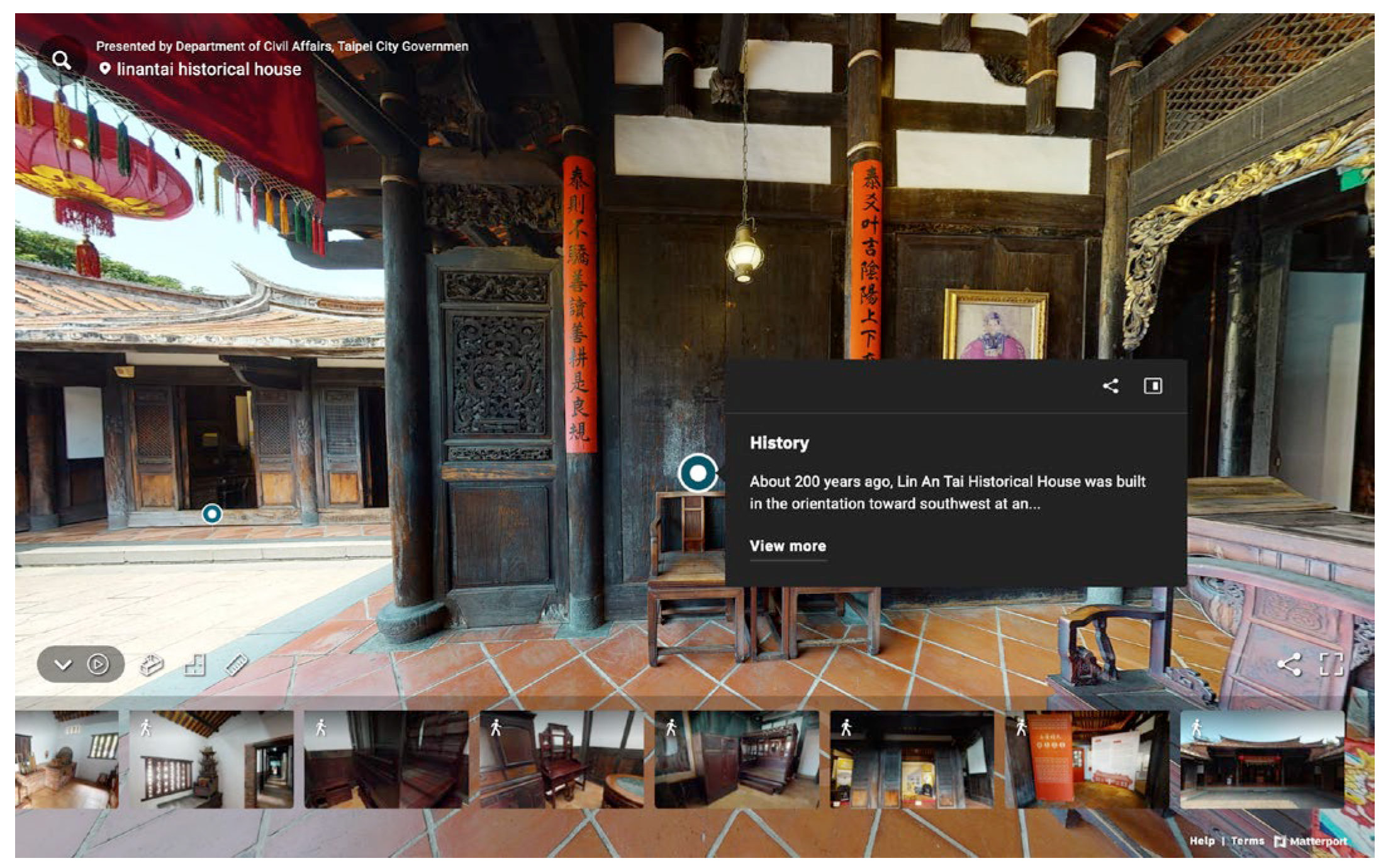Jump to courtyard exterior thumbnail
The width and height of the screenshot is (1381, 868).
pyautogui.click(x=1261, y=760)
